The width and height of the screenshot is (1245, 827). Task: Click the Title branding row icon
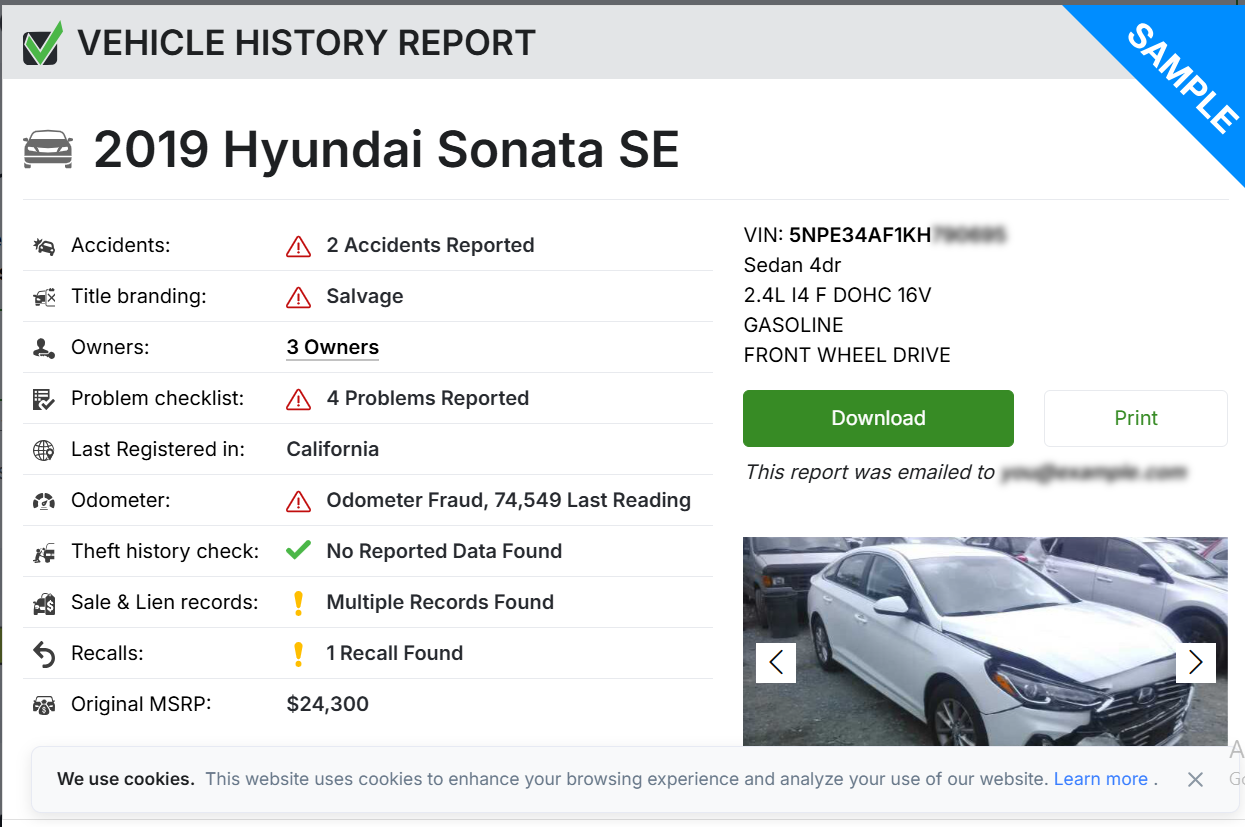tap(44, 297)
